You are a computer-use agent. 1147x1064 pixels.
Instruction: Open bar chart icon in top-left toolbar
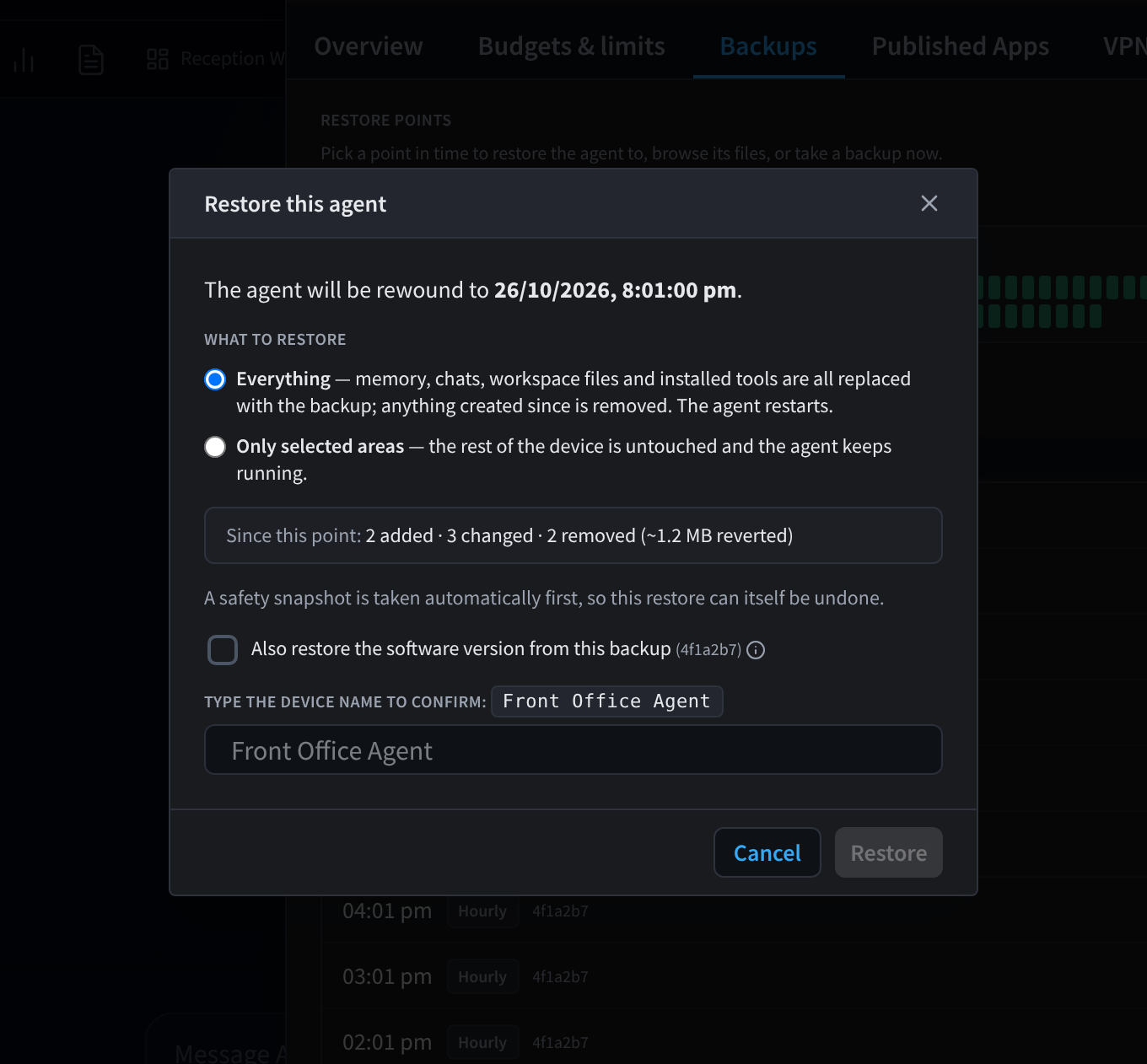click(24, 60)
